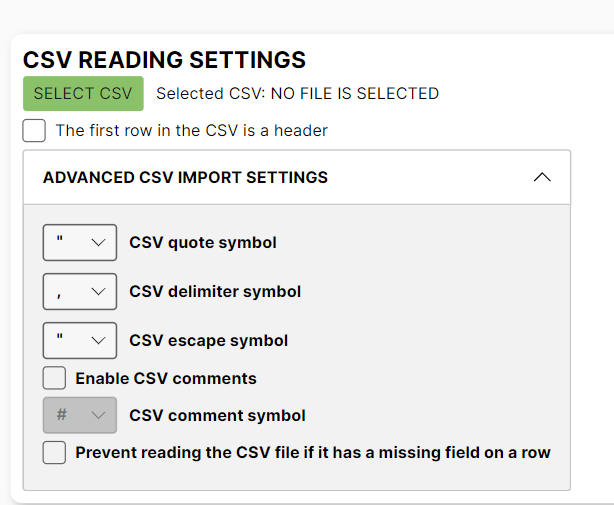Click the CSV delimiter symbol label
The image size is (614, 505).
(x=215, y=292)
